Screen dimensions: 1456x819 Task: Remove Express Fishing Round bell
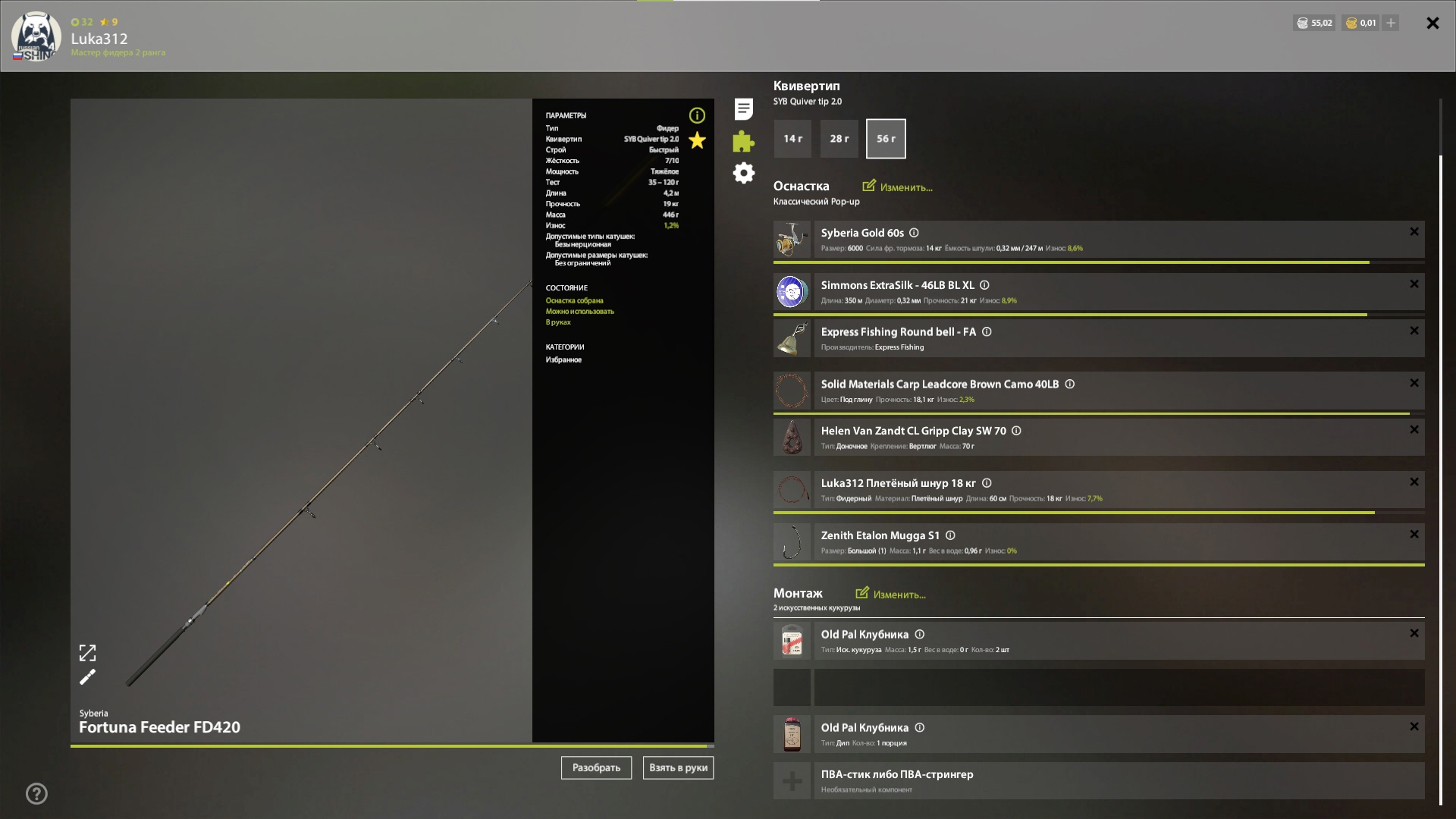point(1414,331)
